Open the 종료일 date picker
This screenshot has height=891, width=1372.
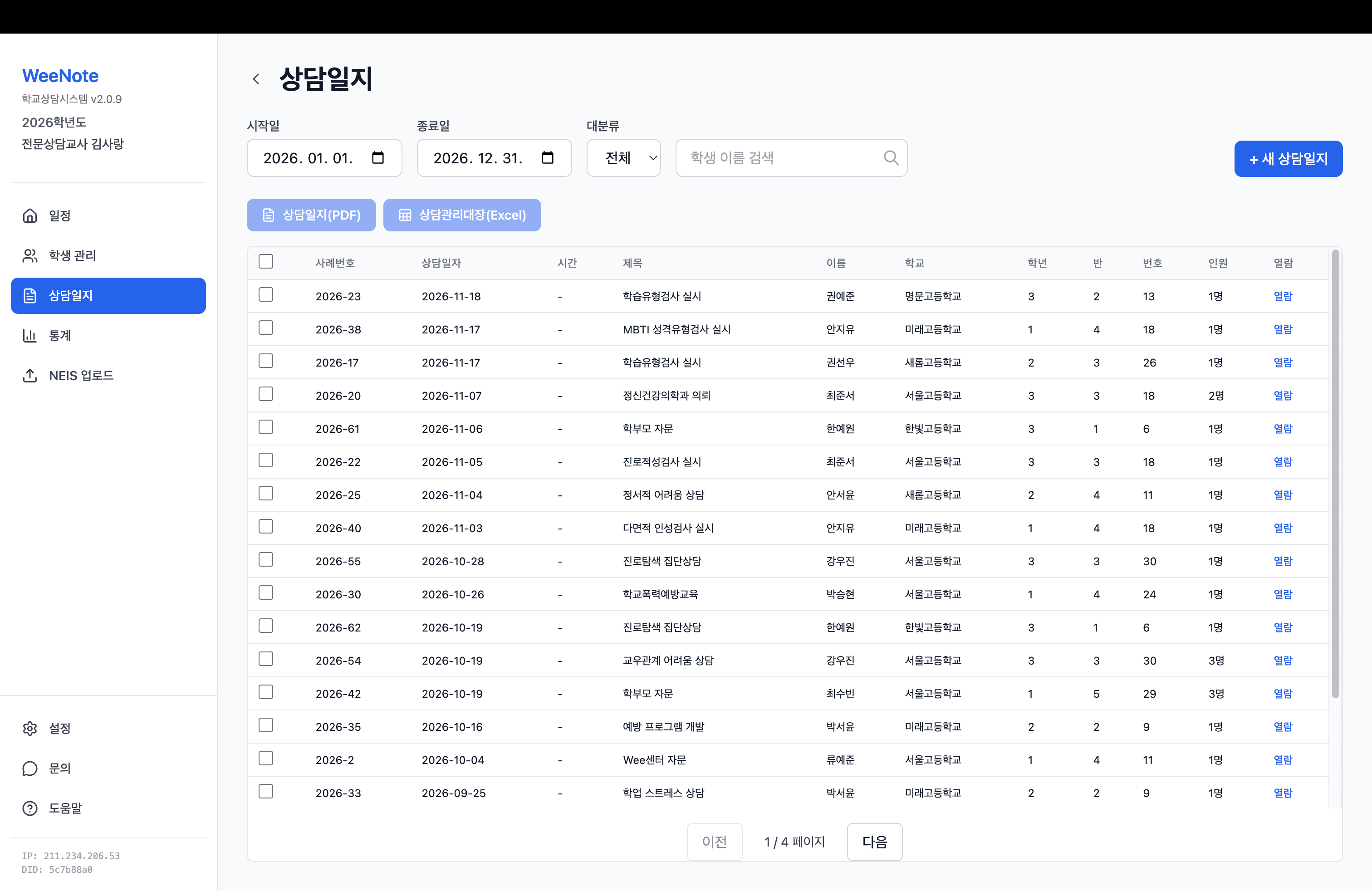547,157
